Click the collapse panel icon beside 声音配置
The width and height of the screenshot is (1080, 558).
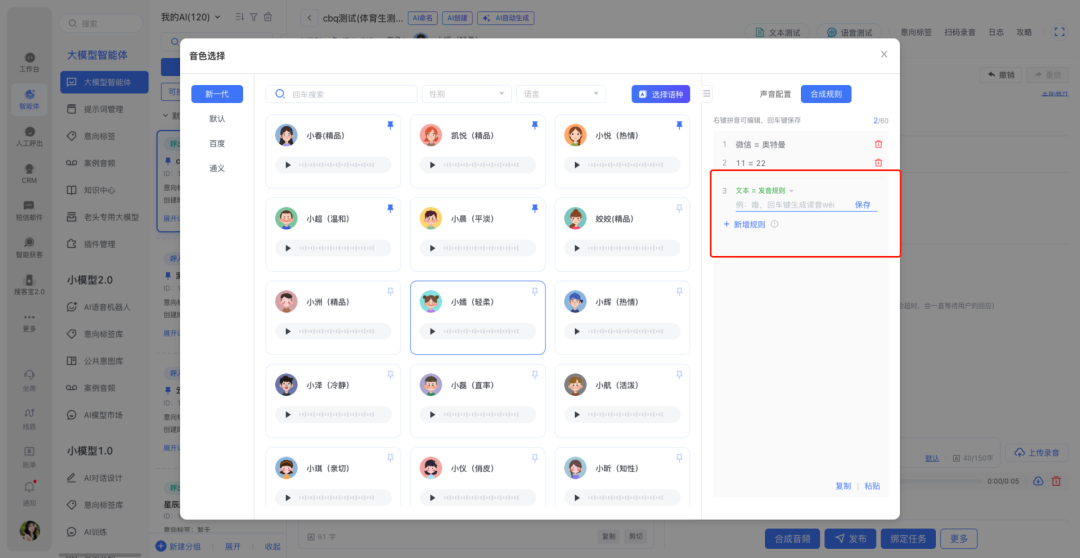708,94
